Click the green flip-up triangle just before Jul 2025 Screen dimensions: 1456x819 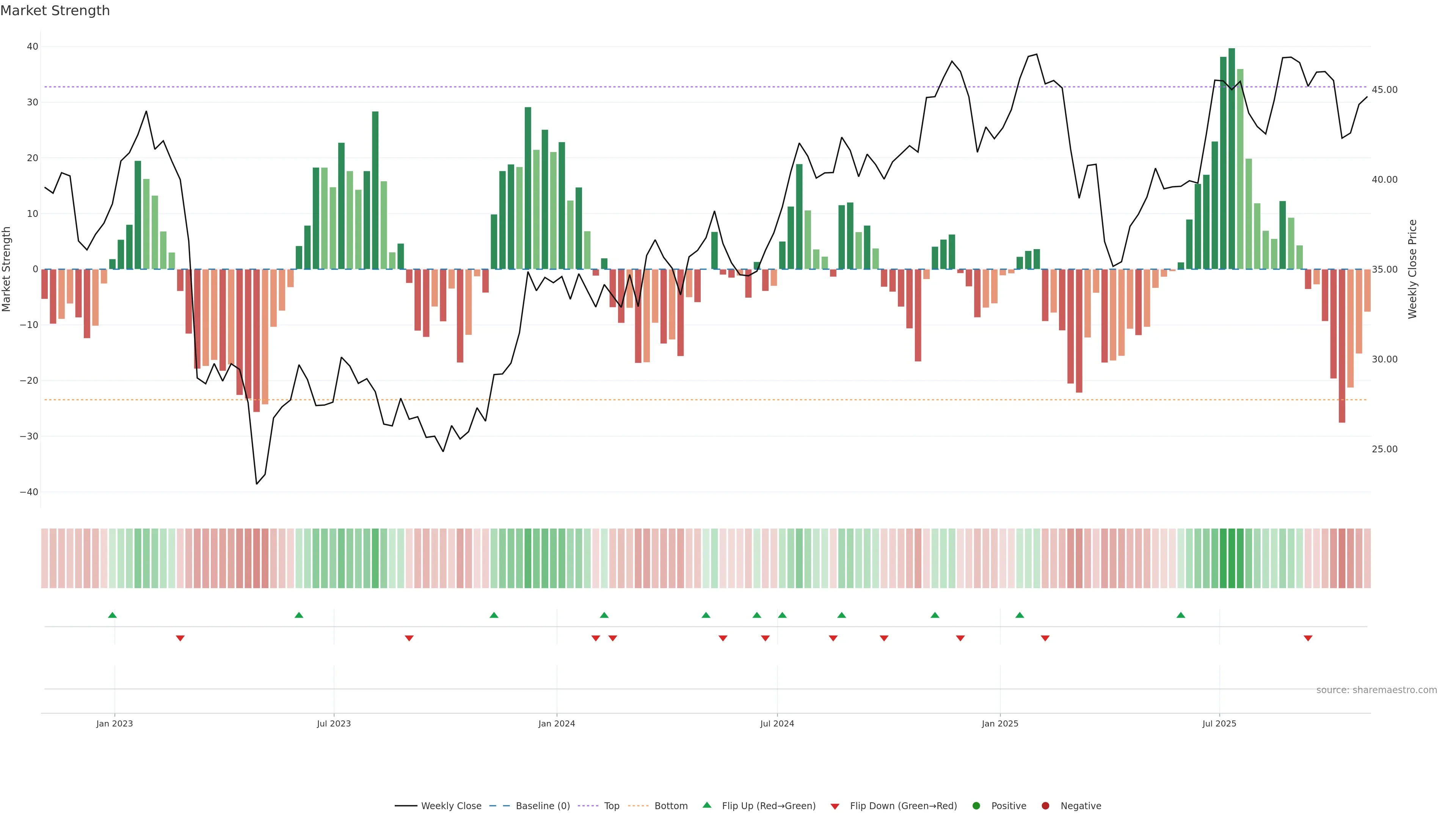(x=1181, y=615)
